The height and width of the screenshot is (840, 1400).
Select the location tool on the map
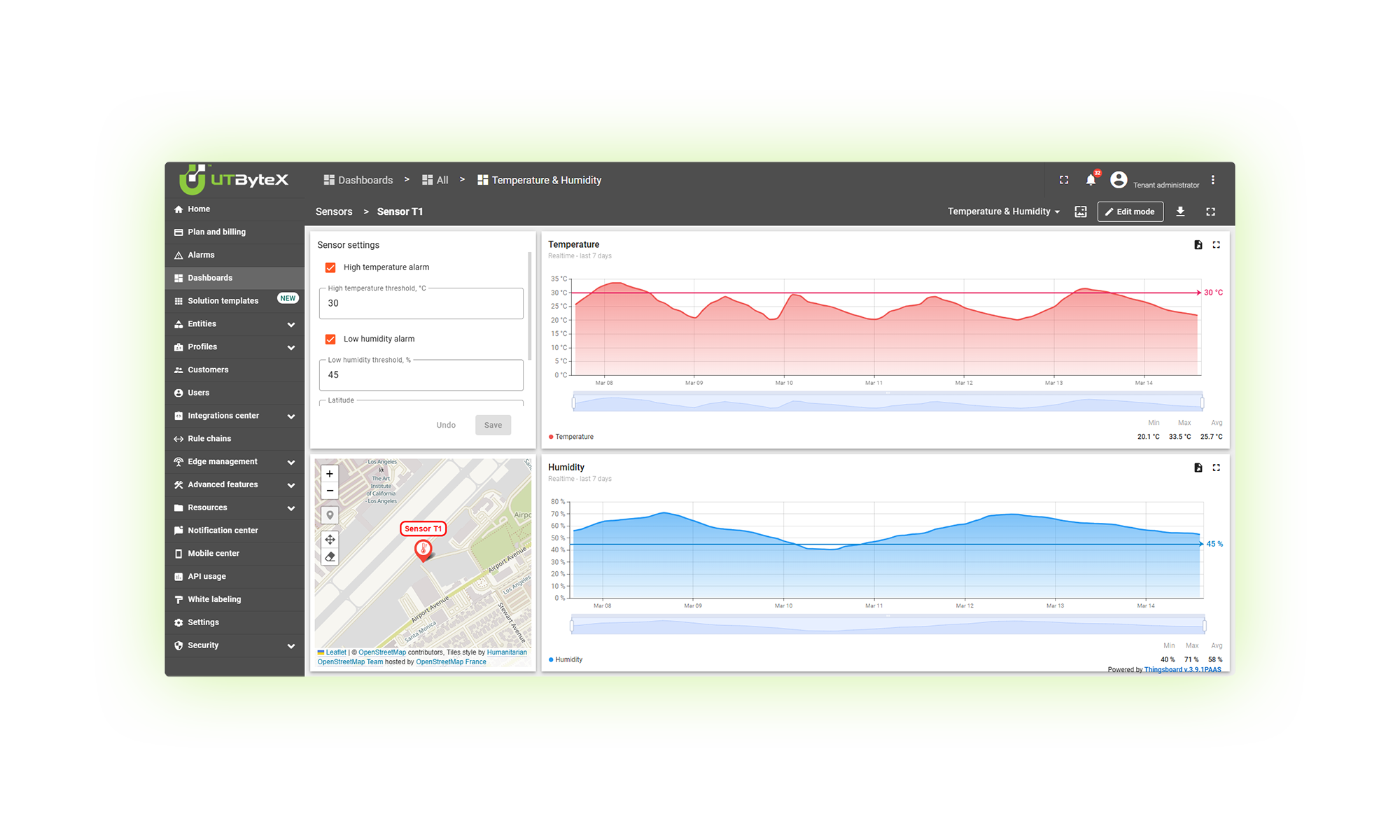pos(330,514)
